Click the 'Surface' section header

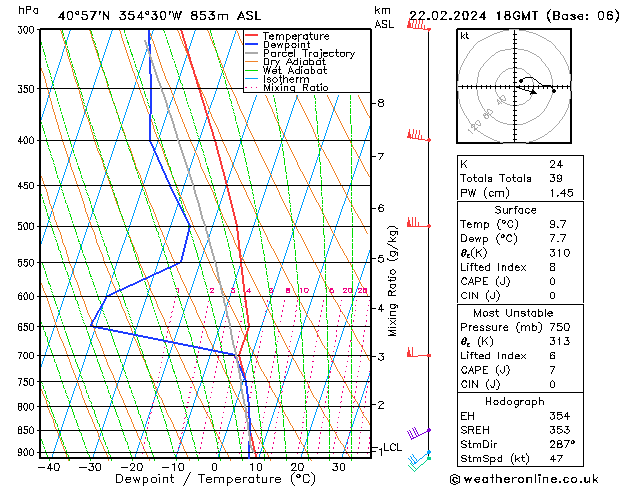pyautogui.click(x=515, y=210)
